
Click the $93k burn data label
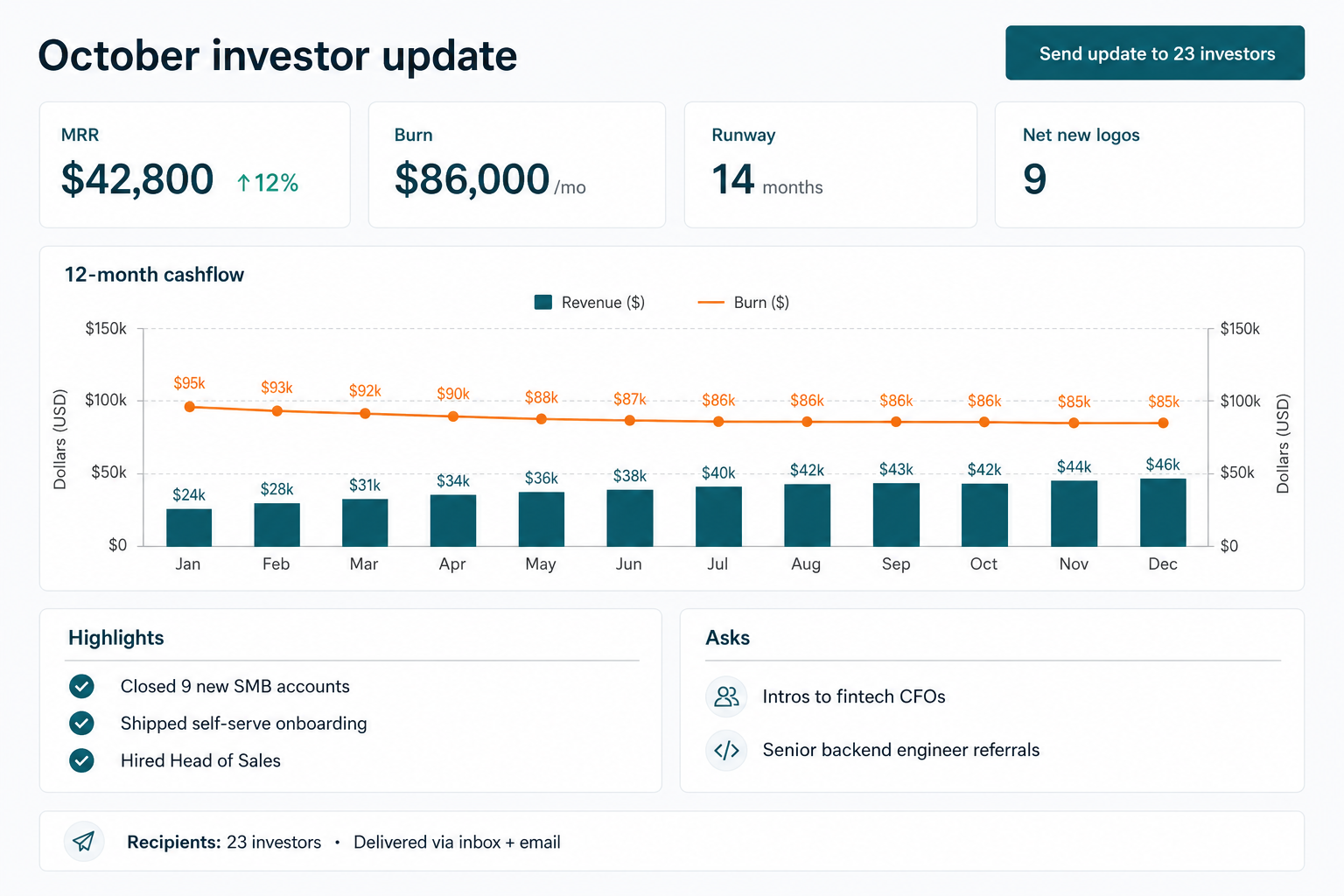click(x=277, y=388)
